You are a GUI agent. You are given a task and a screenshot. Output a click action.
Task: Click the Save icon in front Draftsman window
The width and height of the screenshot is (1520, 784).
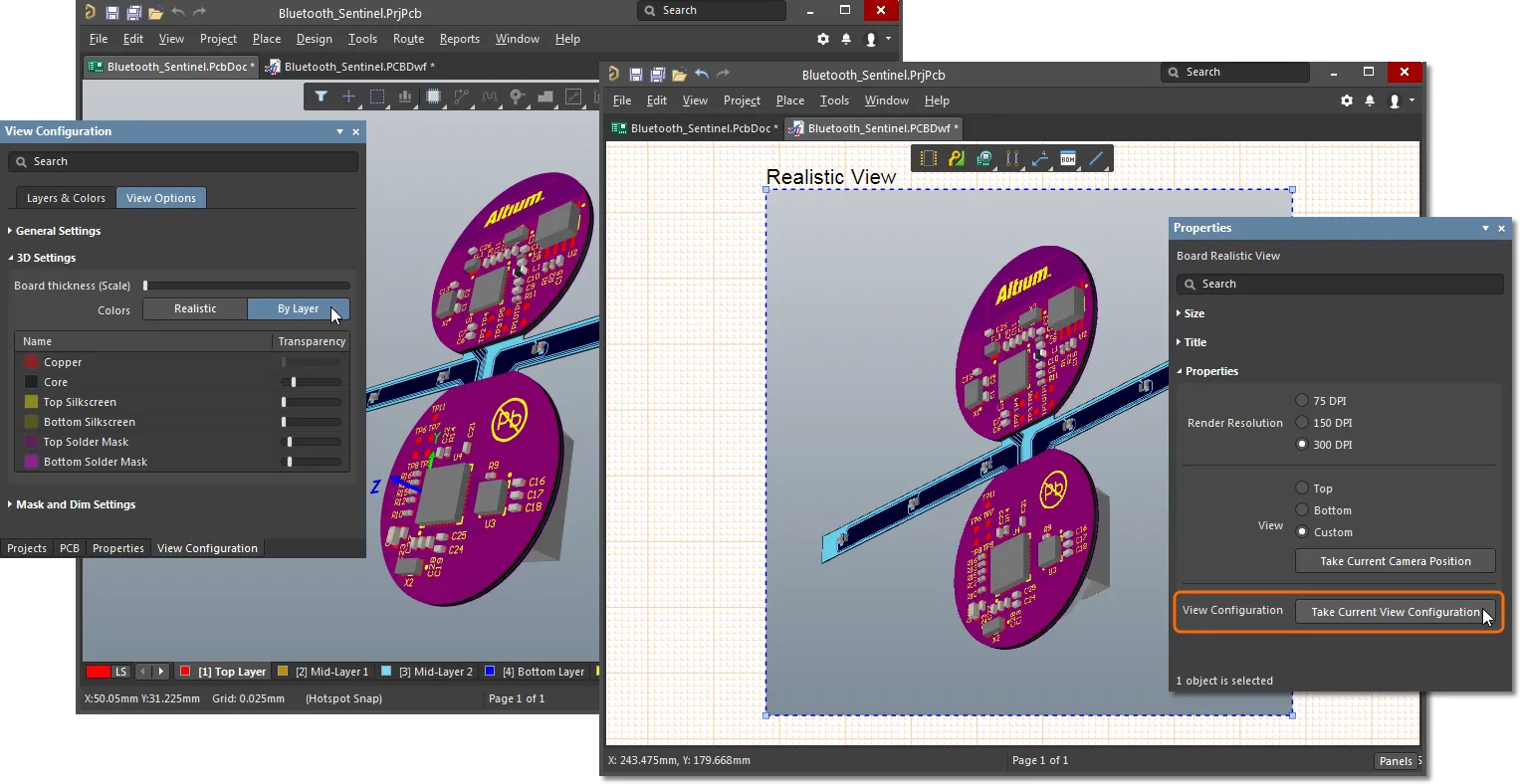[x=635, y=75]
